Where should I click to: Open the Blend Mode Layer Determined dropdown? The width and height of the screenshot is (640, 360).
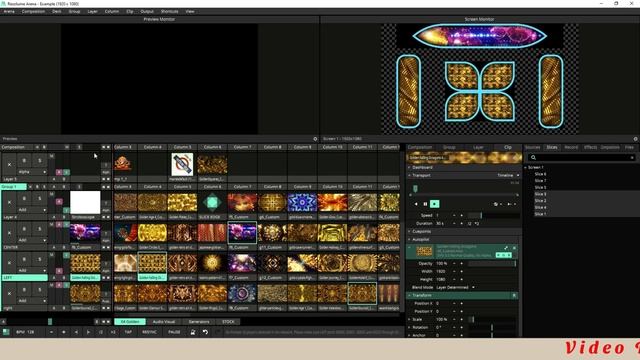[456, 287]
